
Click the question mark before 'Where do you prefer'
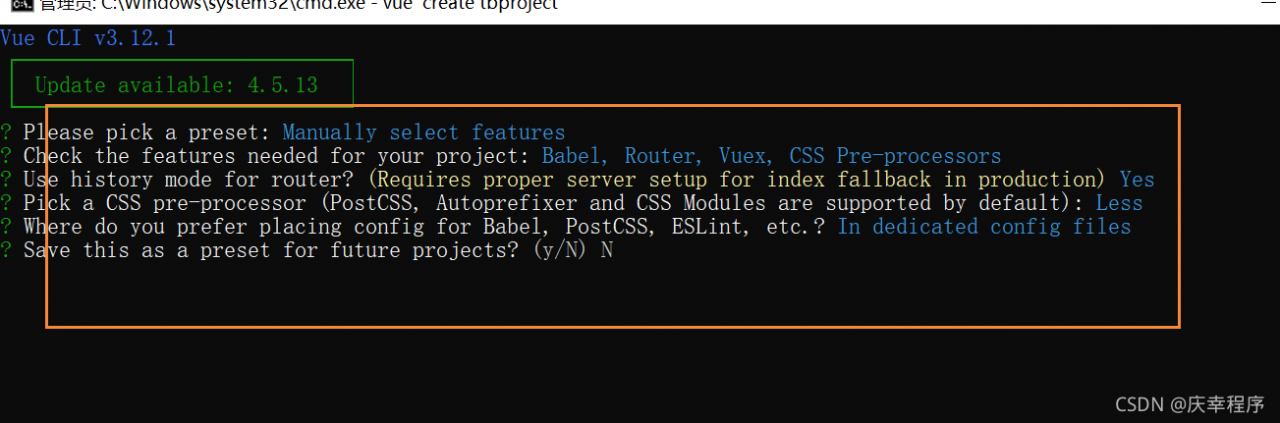click(x=6, y=227)
